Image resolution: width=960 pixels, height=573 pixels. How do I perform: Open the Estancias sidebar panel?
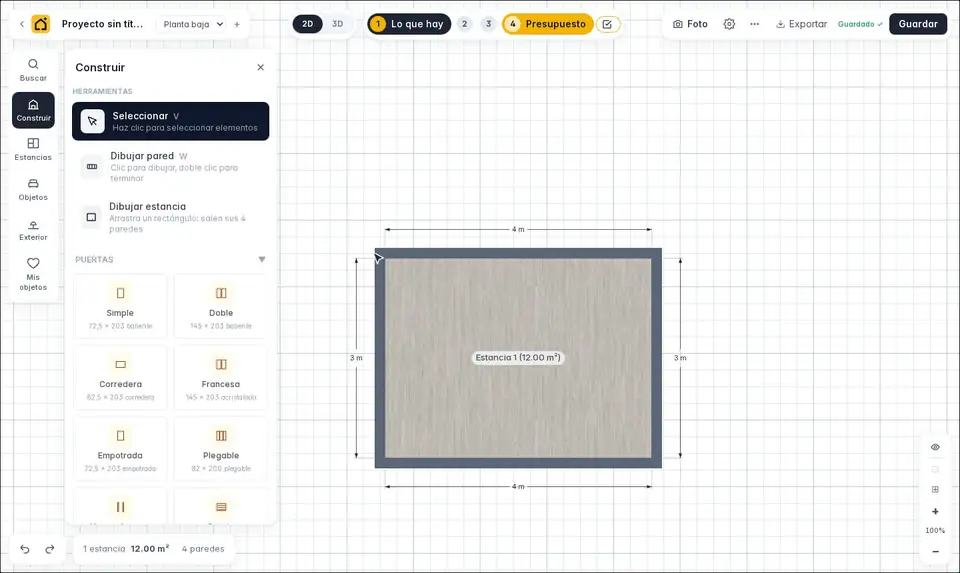click(x=33, y=149)
